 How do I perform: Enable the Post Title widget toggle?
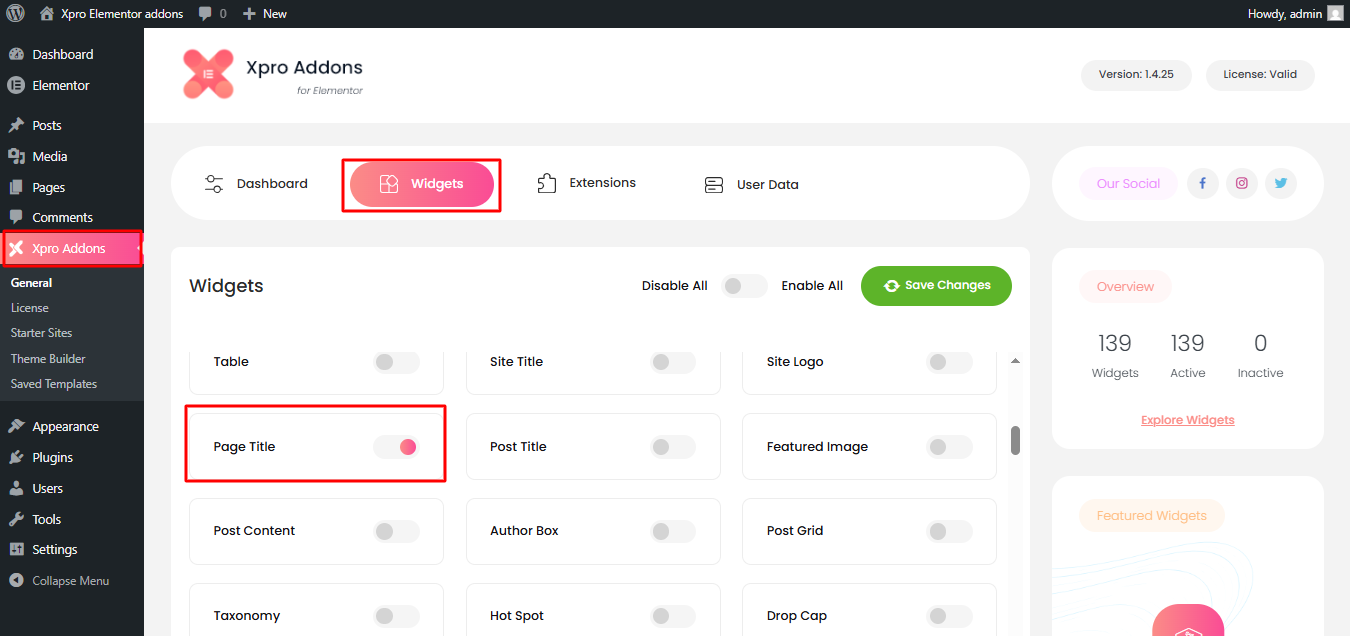point(672,447)
